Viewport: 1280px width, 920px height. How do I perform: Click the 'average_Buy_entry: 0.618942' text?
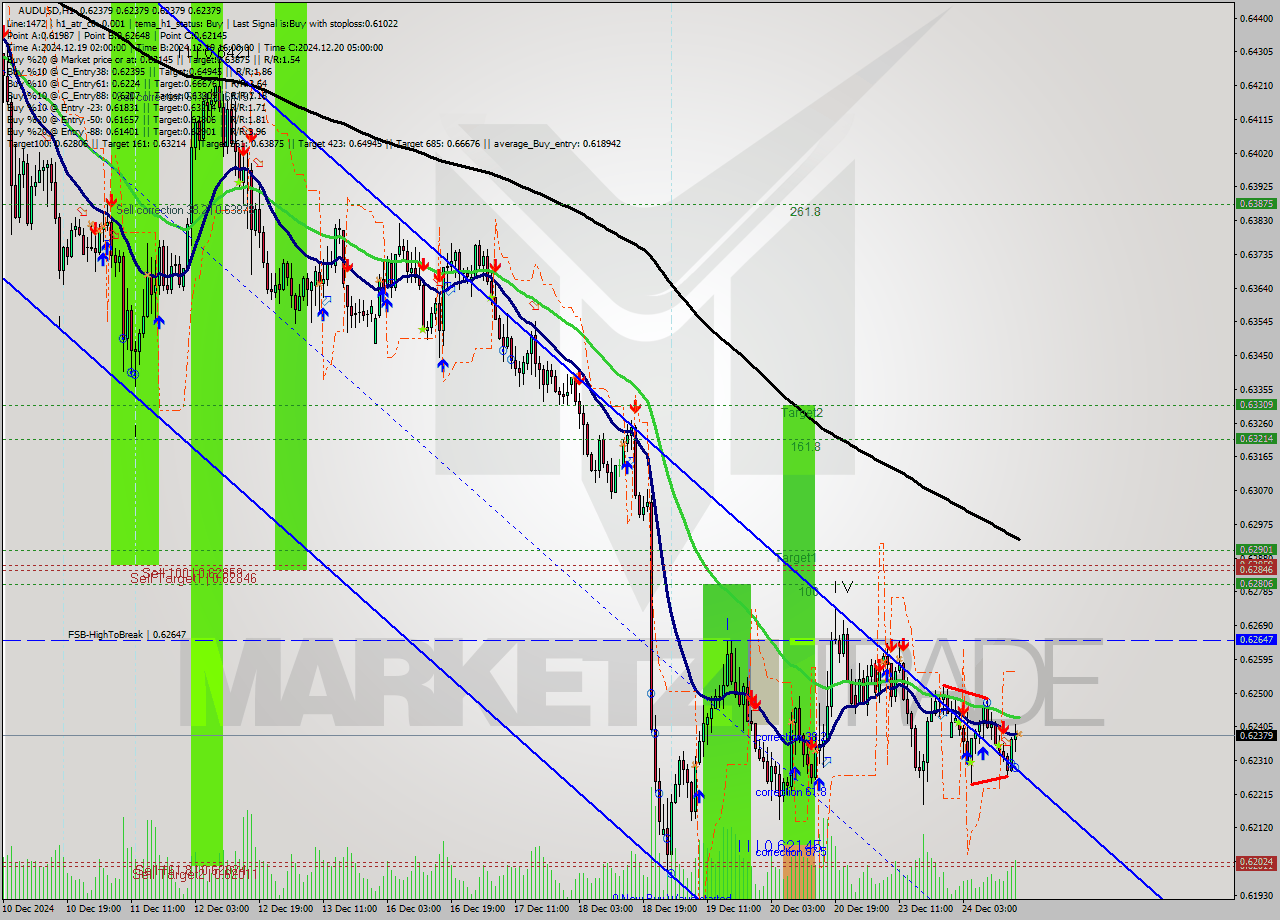coord(556,143)
